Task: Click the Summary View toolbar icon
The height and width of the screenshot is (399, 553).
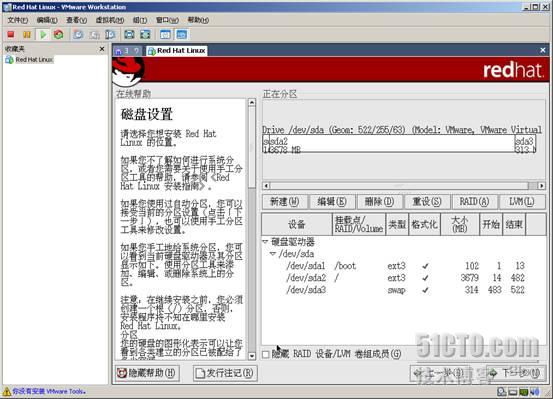Action: coord(165,34)
